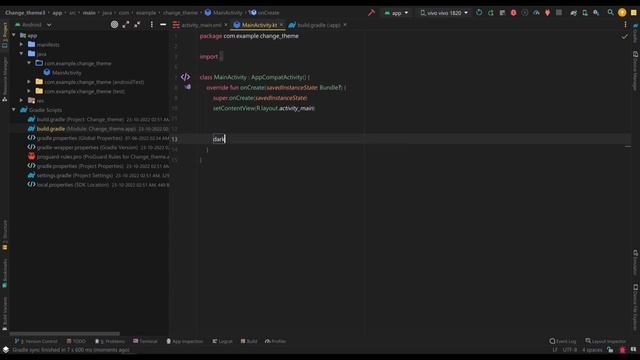The height and width of the screenshot is (360, 640).
Task: Click the Make Project hammer icon
Action: [x=371, y=13]
